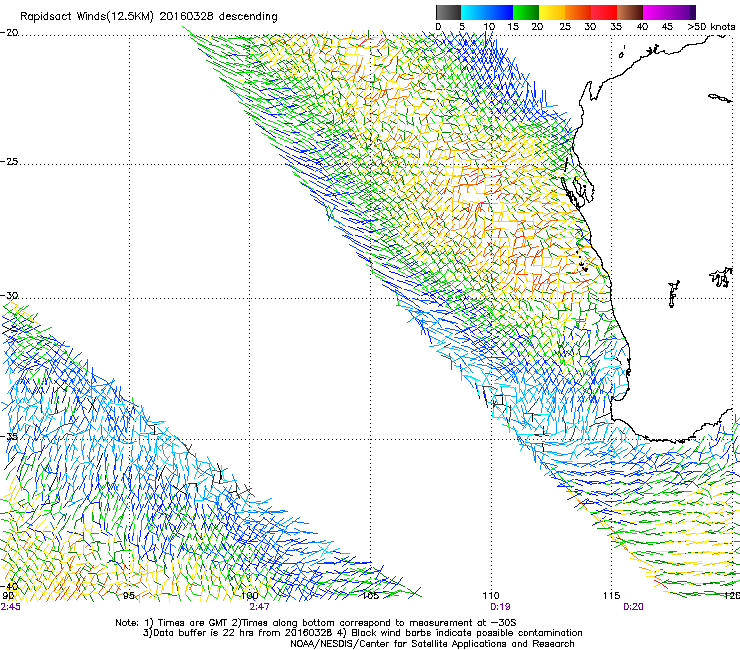
Task: Click the '115' longitude label
Action: point(611,596)
